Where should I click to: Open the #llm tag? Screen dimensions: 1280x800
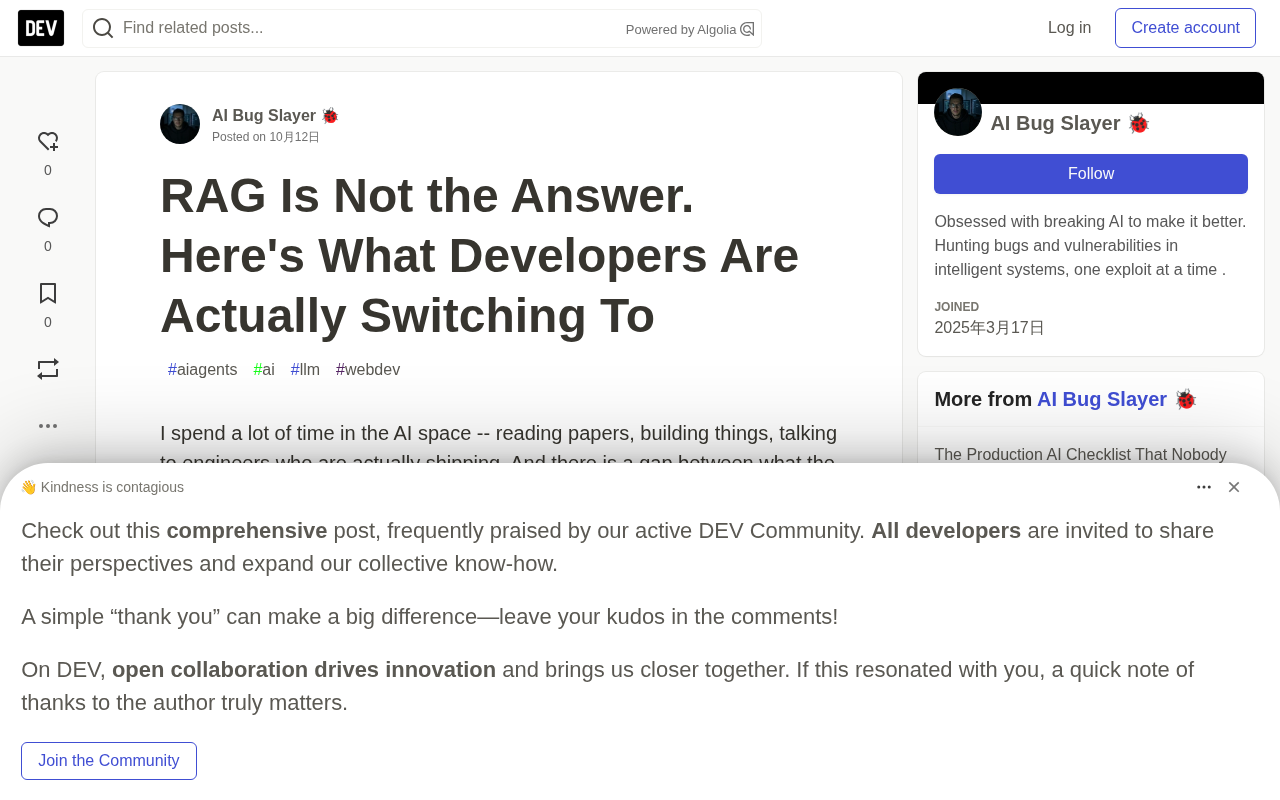[306, 370]
